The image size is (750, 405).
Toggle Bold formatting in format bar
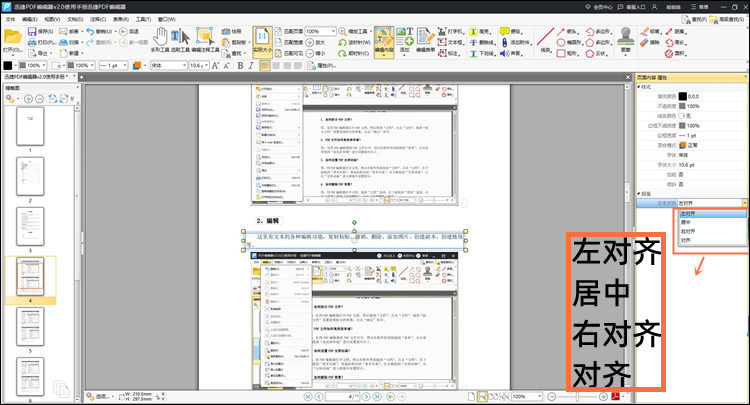(x=240, y=66)
